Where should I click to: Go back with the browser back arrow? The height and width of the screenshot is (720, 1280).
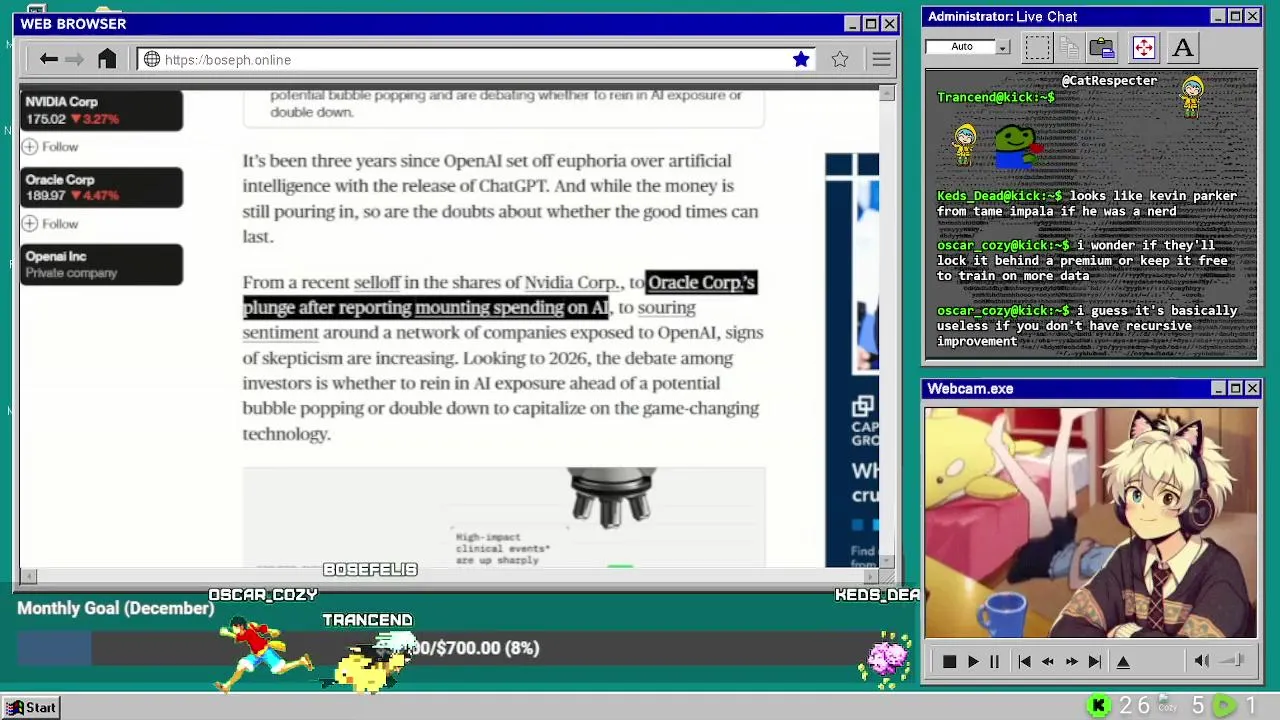[48, 59]
